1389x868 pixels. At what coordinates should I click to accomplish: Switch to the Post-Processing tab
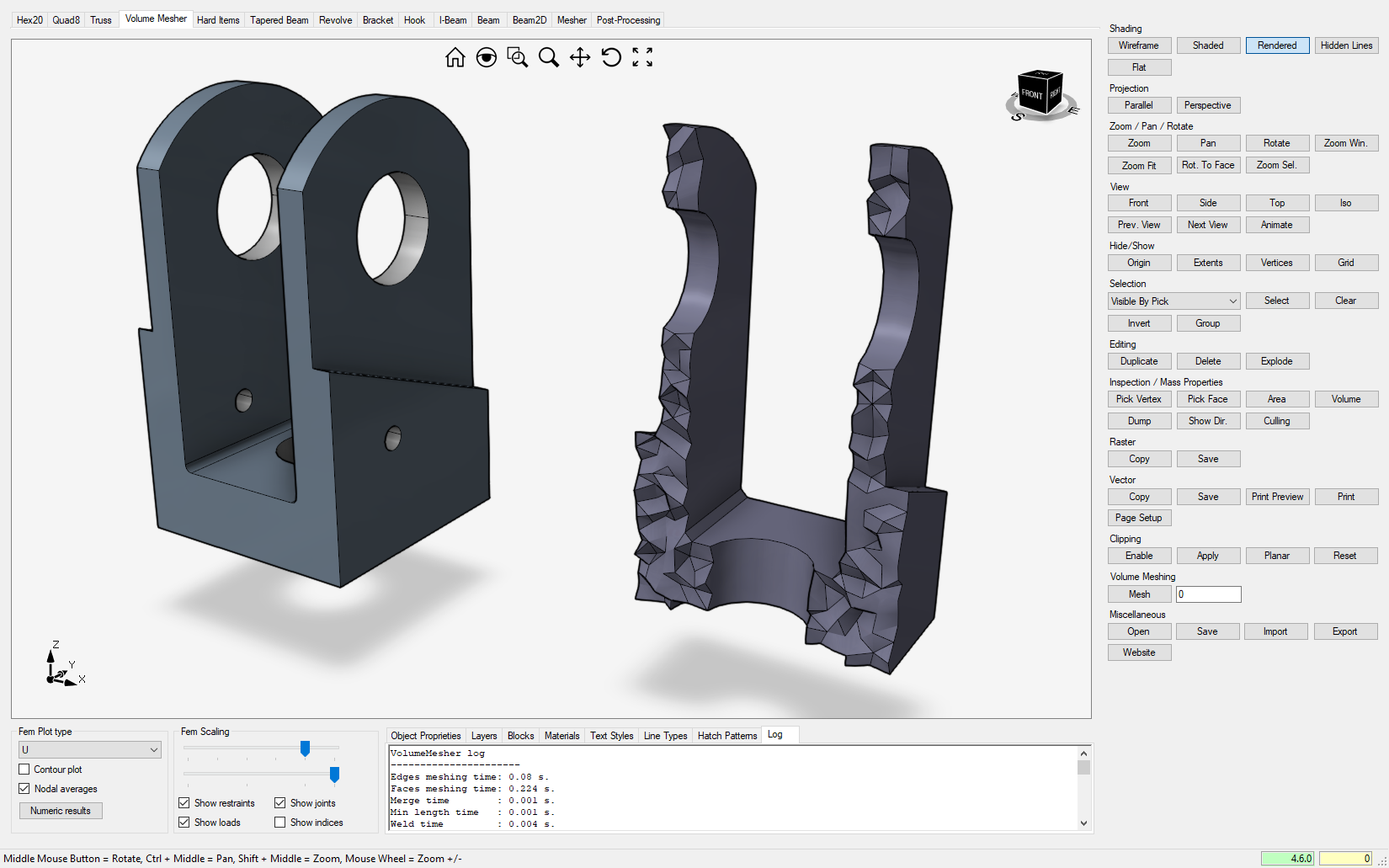pyautogui.click(x=628, y=20)
